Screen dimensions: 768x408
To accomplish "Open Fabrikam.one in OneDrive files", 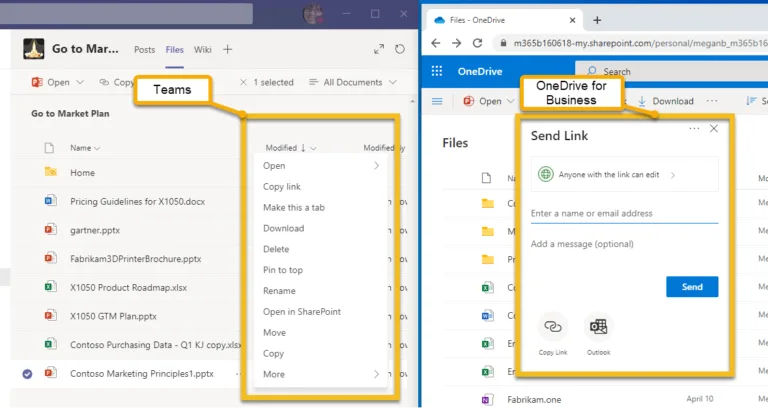I will [534, 400].
